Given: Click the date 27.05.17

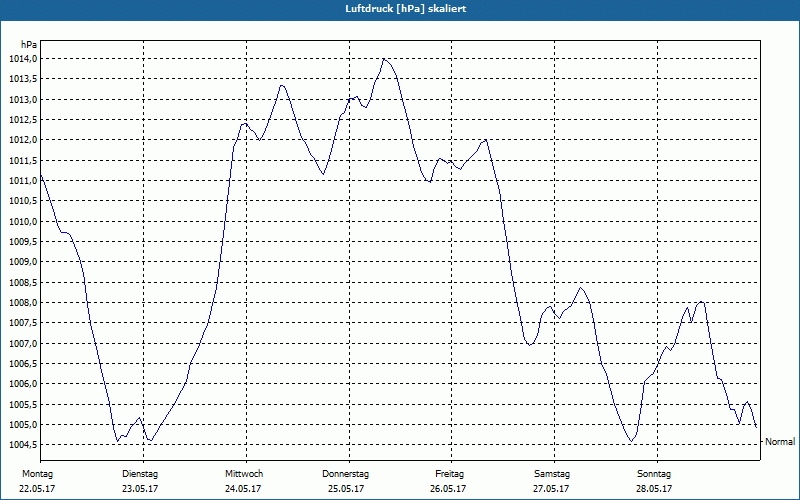Looking at the screenshot, I should pyautogui.click(x=551, y=489).
